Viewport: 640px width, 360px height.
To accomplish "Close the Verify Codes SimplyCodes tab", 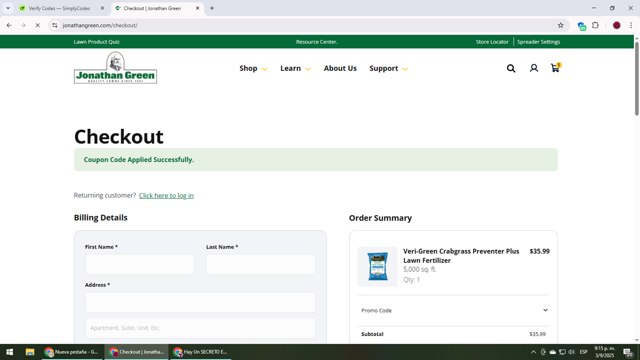I will pyautogui.click(x=102, y=8).
